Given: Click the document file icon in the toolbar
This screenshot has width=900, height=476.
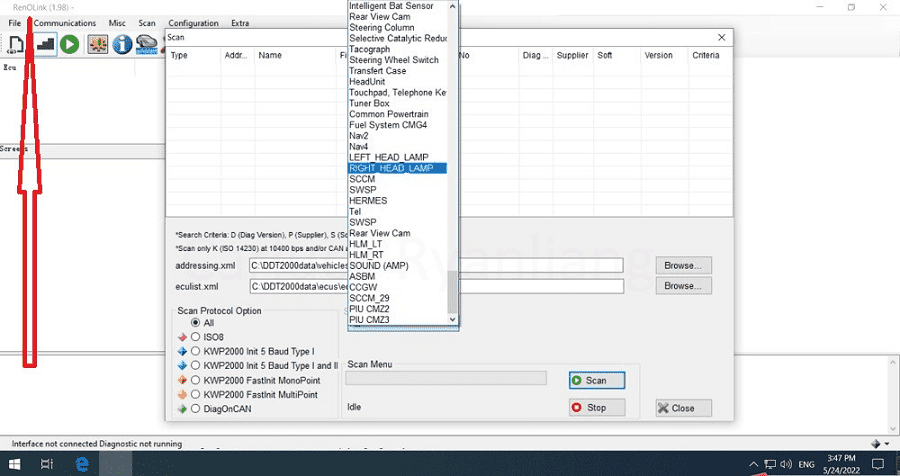Looking at the screenshot, I should 15,44.
